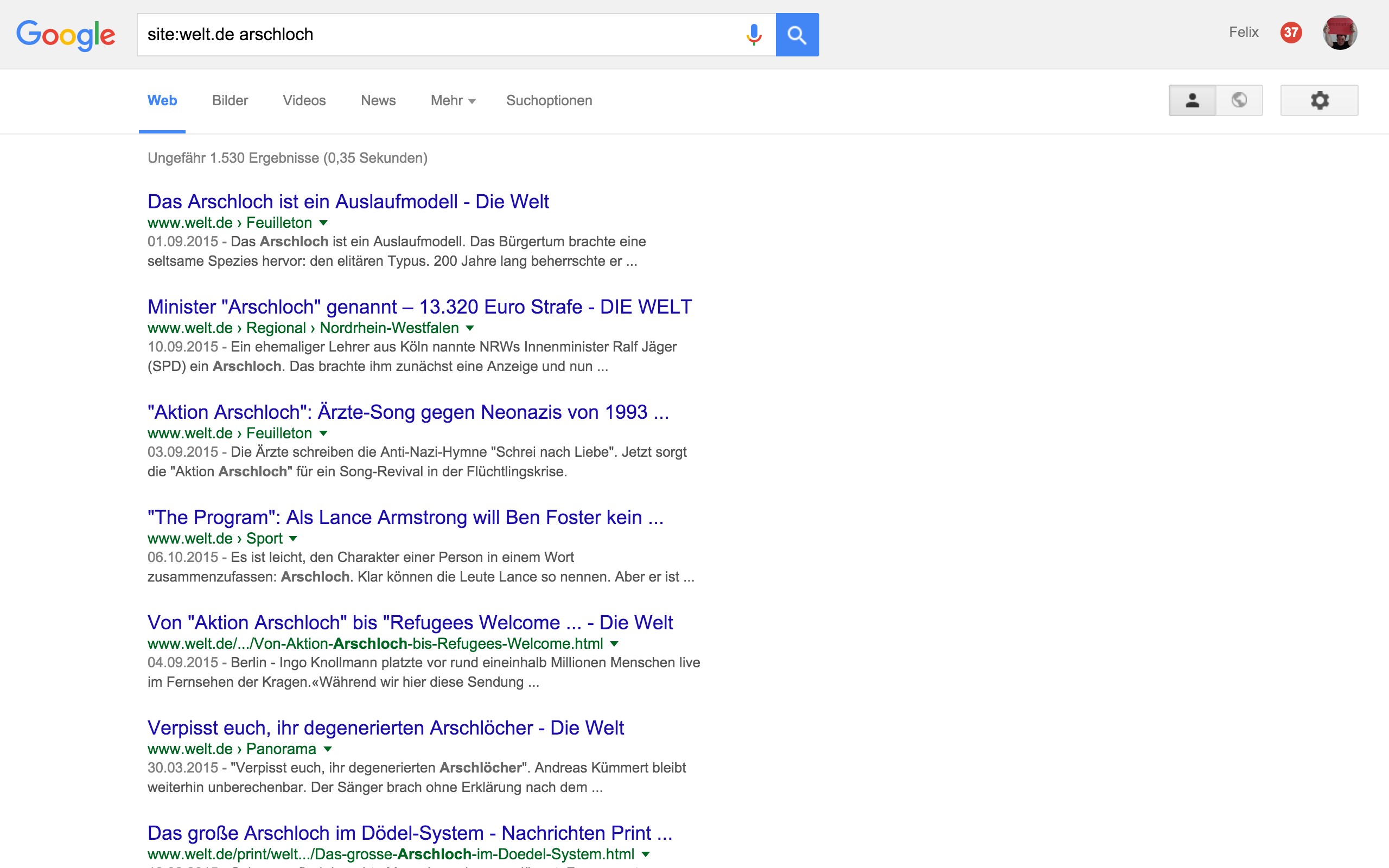The image size is (1389, 868).
Task: Open the 'Minister genannt – 13.320 Euro Strafe' result
Action: [x=419, y=307]
